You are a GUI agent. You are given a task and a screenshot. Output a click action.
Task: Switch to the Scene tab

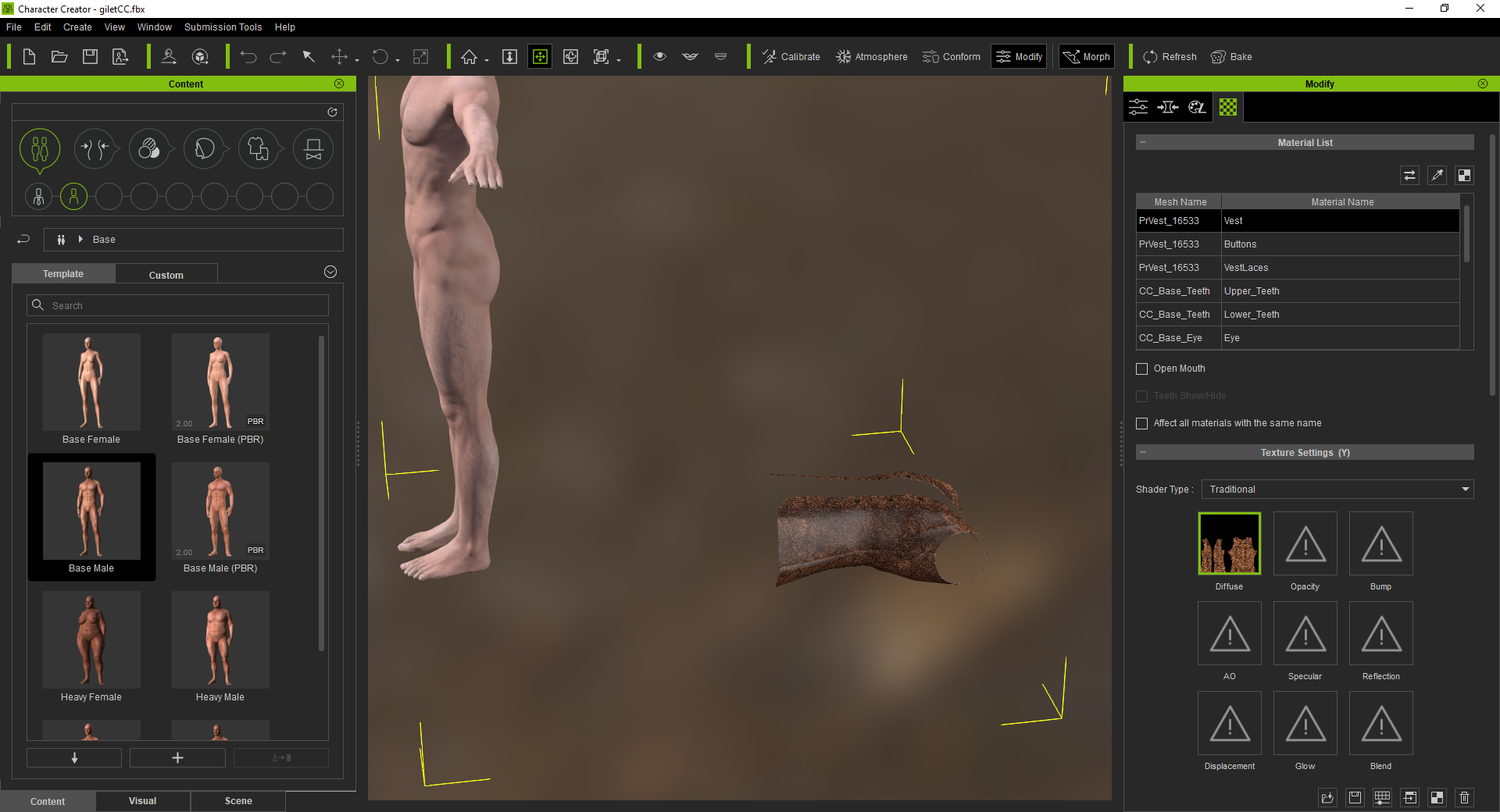pyautogui.click(x=238, y=801)
